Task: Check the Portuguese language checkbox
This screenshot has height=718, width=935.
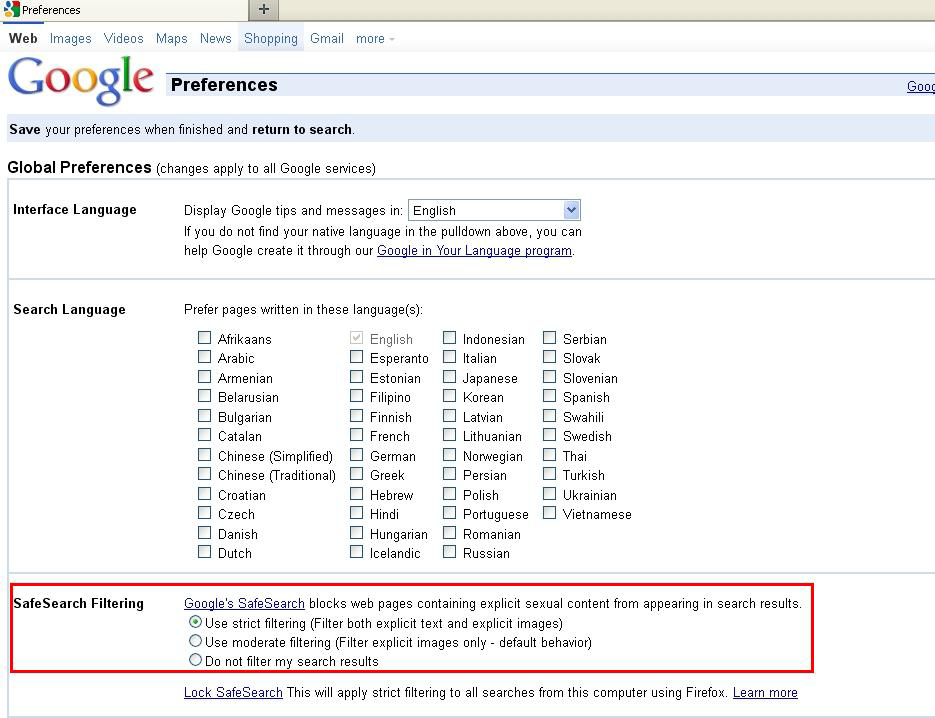Action: (450, 513)
